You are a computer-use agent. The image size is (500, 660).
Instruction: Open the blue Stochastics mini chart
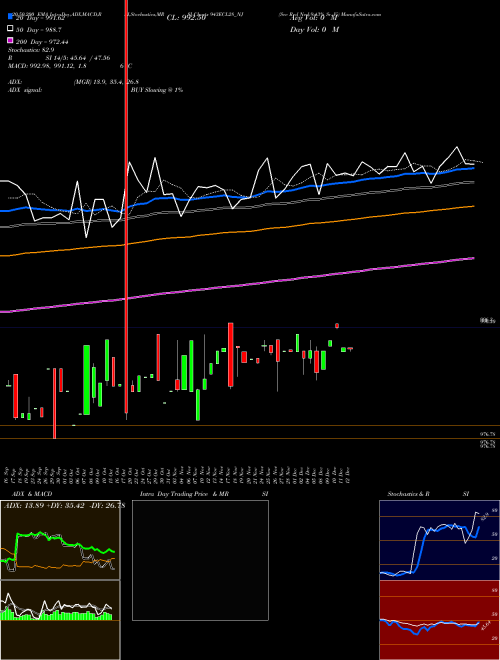point(439,540)
